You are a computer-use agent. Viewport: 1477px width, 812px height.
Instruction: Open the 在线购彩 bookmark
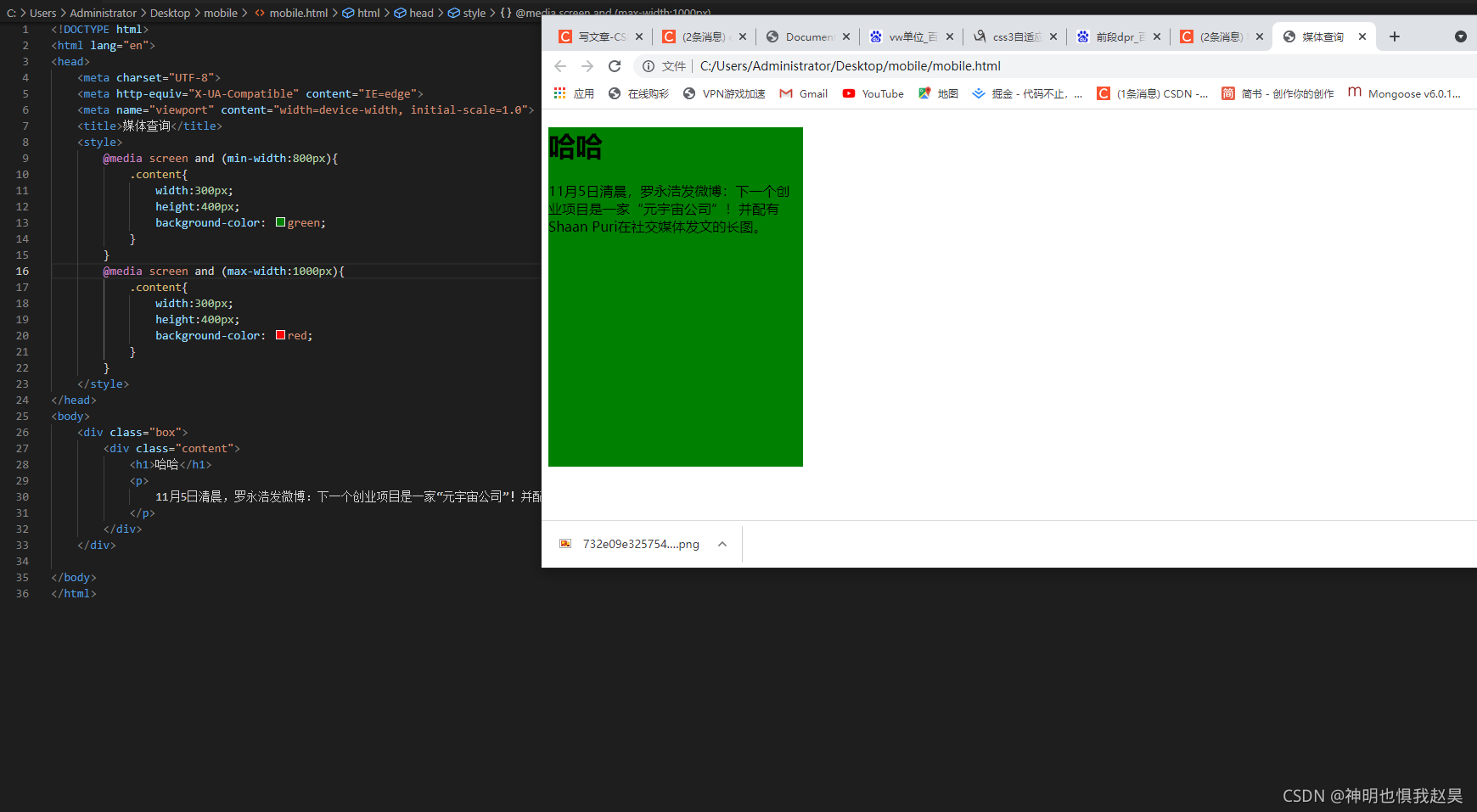coord(638,93)
